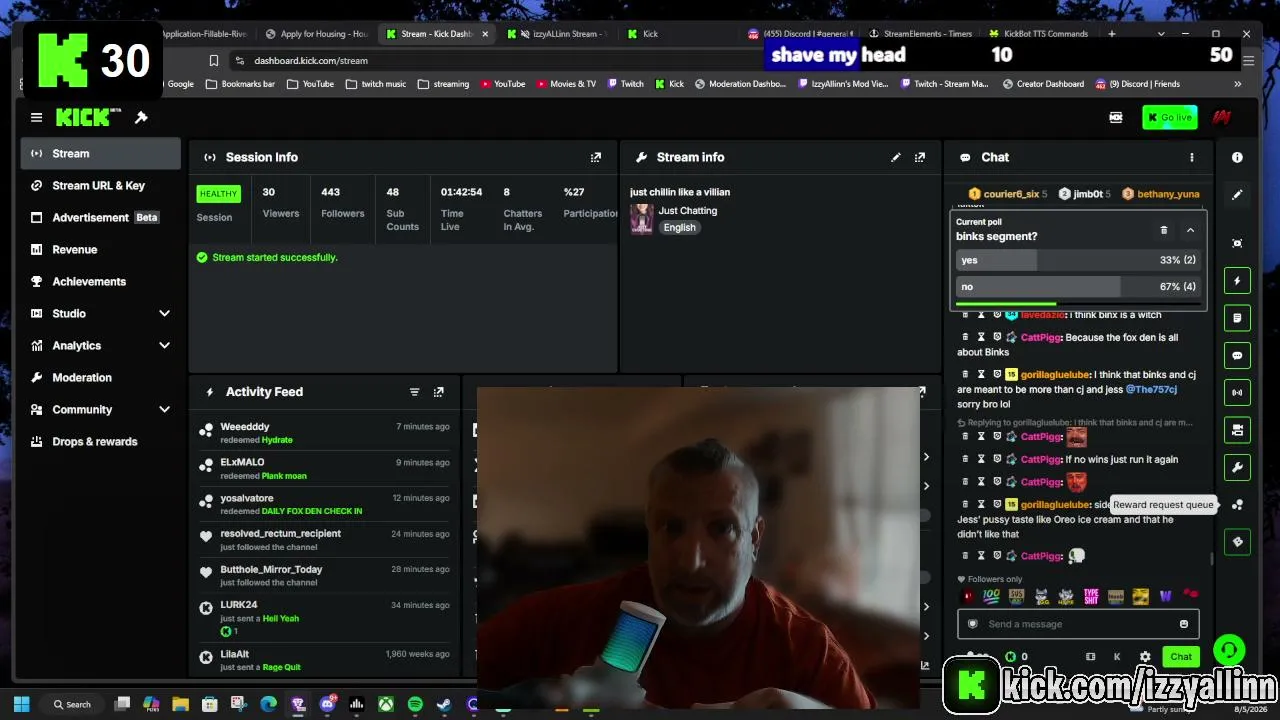
Task: Click the green headset support button
Action: pyautogui.click(x=1229, y=651)
